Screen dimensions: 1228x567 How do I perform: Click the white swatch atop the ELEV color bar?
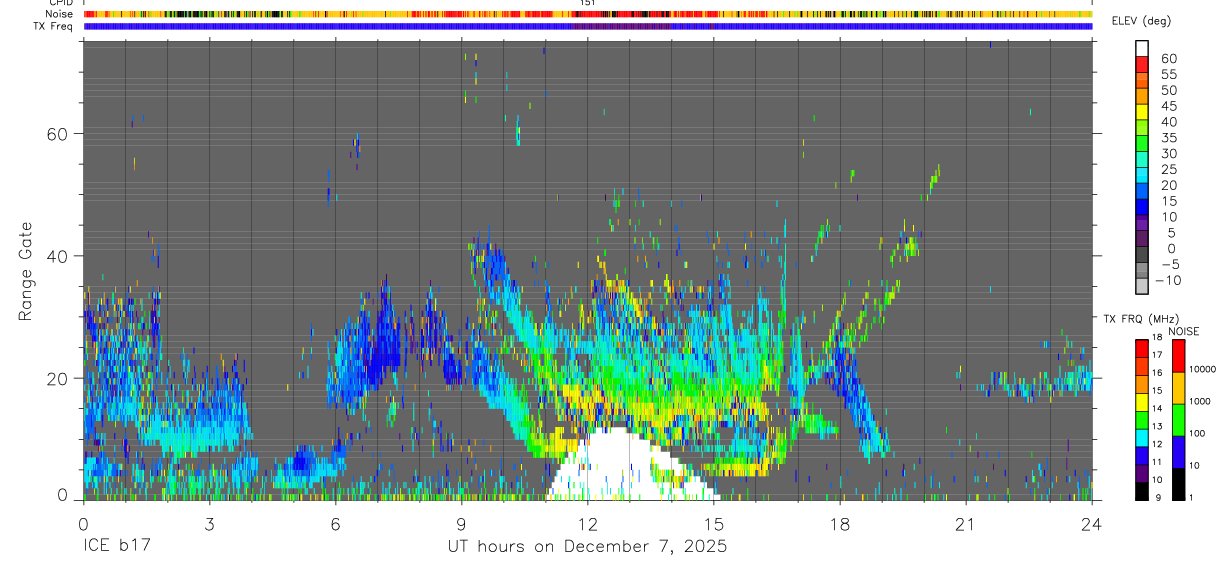point(1142,48)
